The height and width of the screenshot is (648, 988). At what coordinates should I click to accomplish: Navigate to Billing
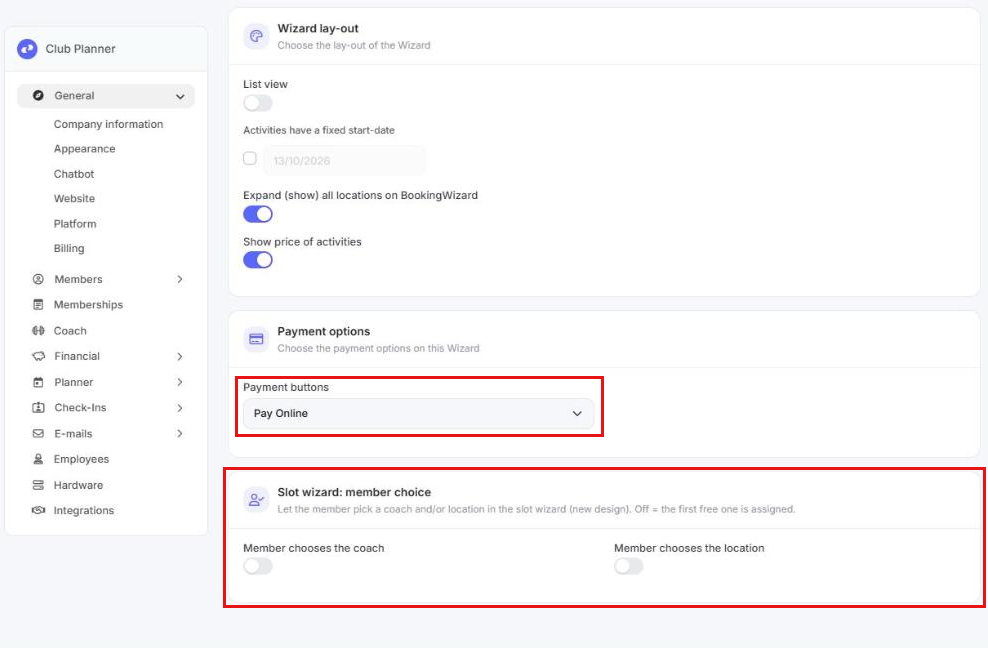(69, 248)
